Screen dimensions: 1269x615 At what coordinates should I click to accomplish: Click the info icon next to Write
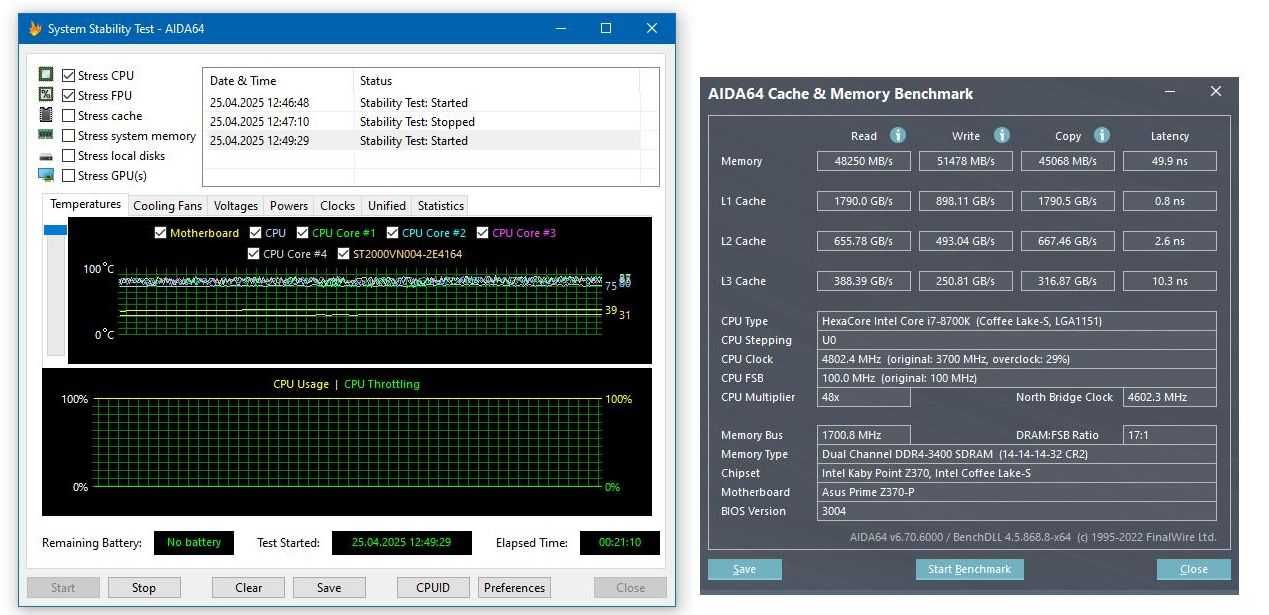pos(1001,135)
